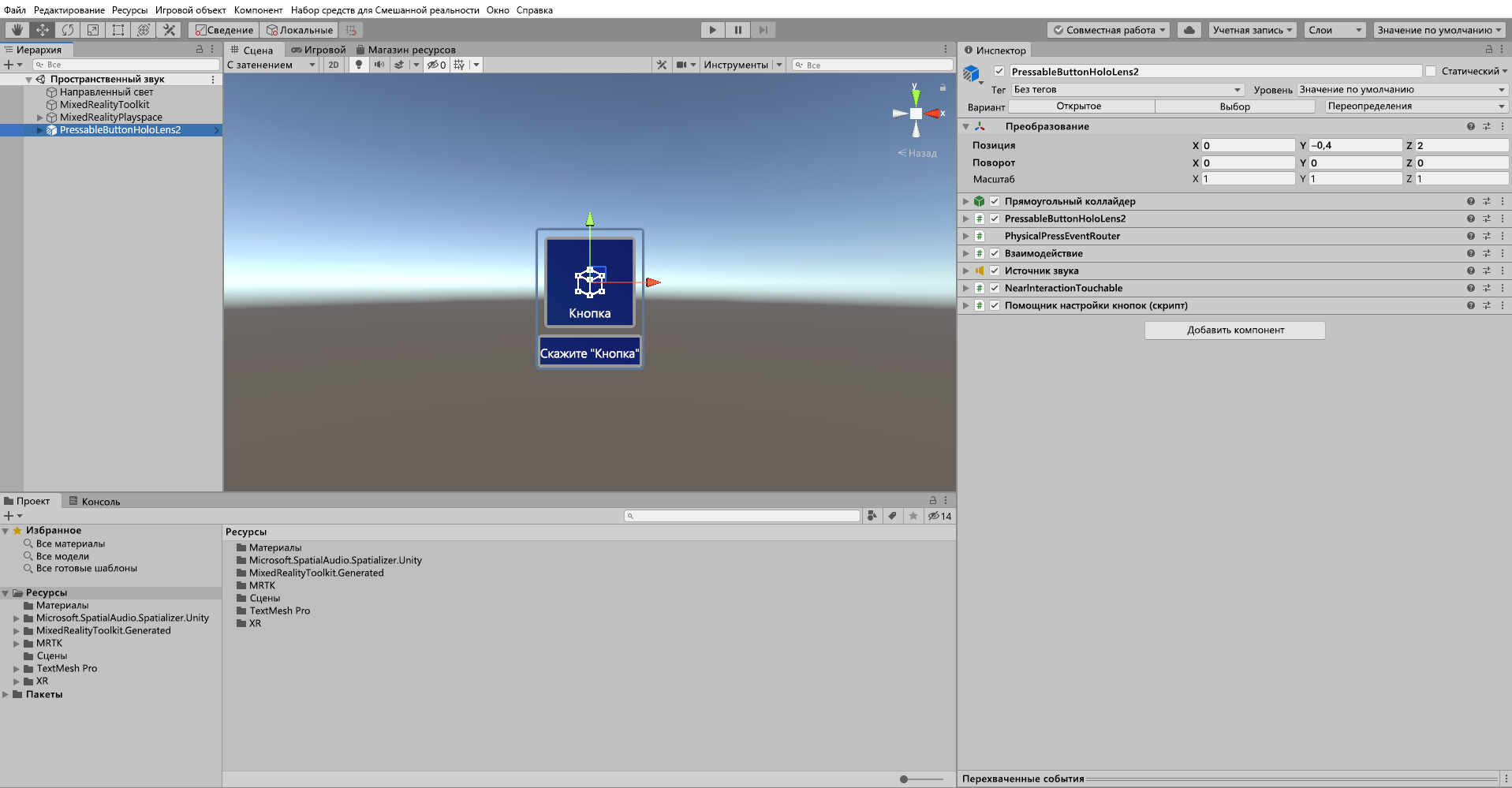Open shading mode dropdown 'С затенением'
This screenshot has width=1512, height=788.
(272, 65)
